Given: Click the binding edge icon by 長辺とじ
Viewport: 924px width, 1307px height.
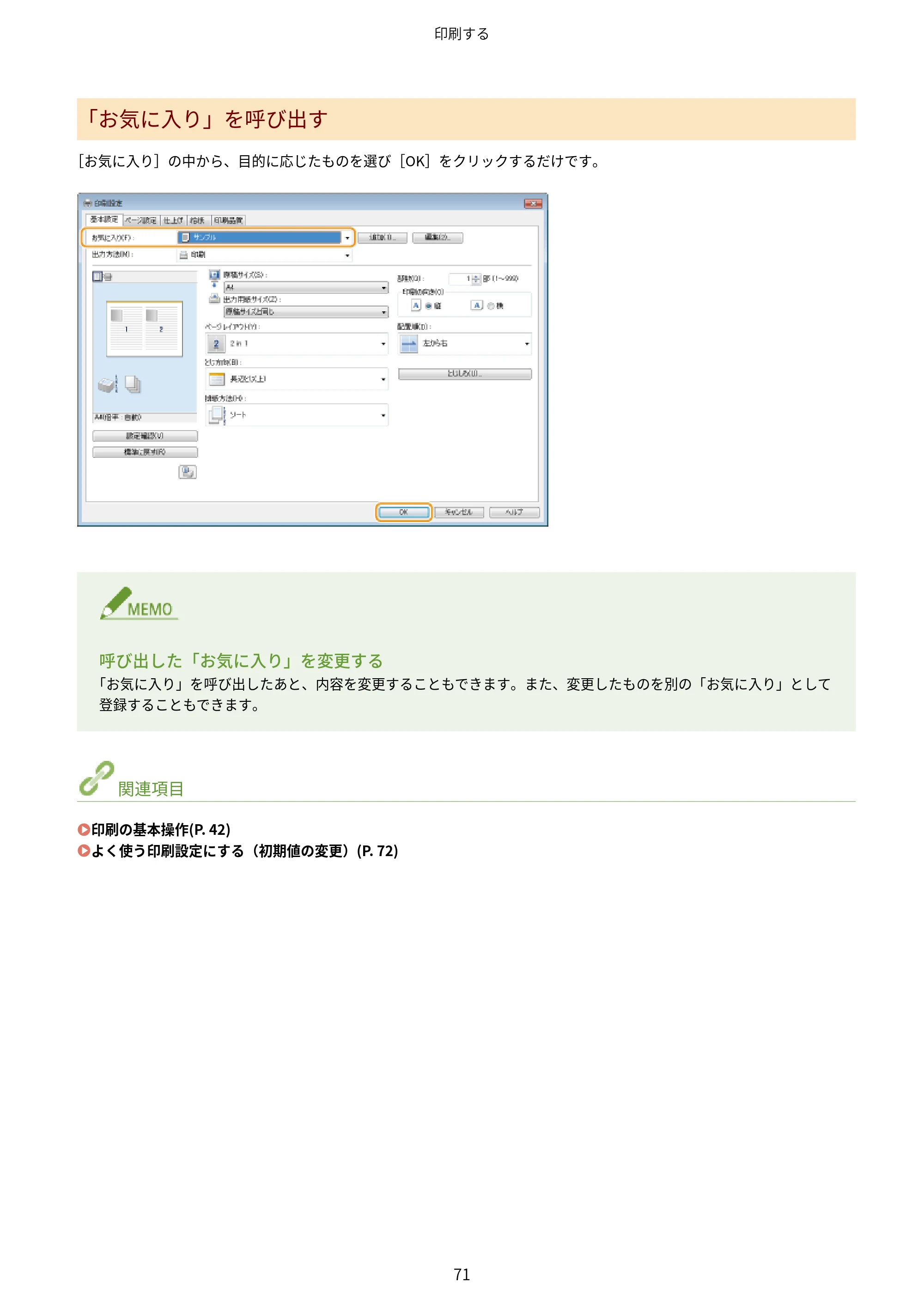Looking at the screenshot, I should pyautogui.click(x=216, y=379).
